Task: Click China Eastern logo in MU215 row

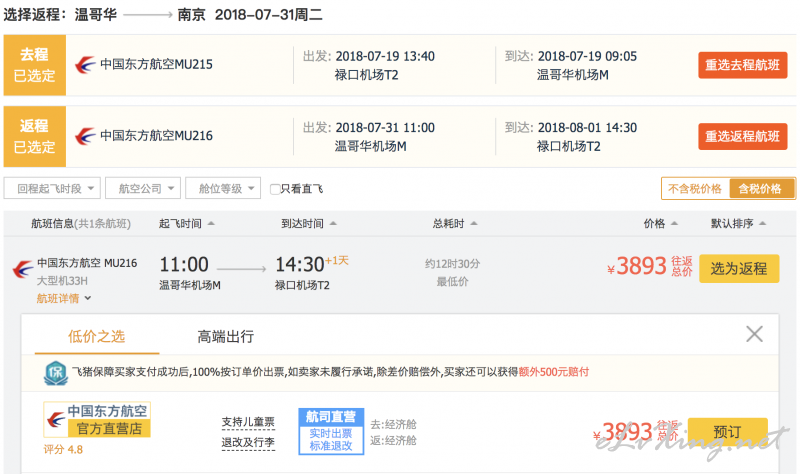Action: pyautogui.click(x=85, y=65)
